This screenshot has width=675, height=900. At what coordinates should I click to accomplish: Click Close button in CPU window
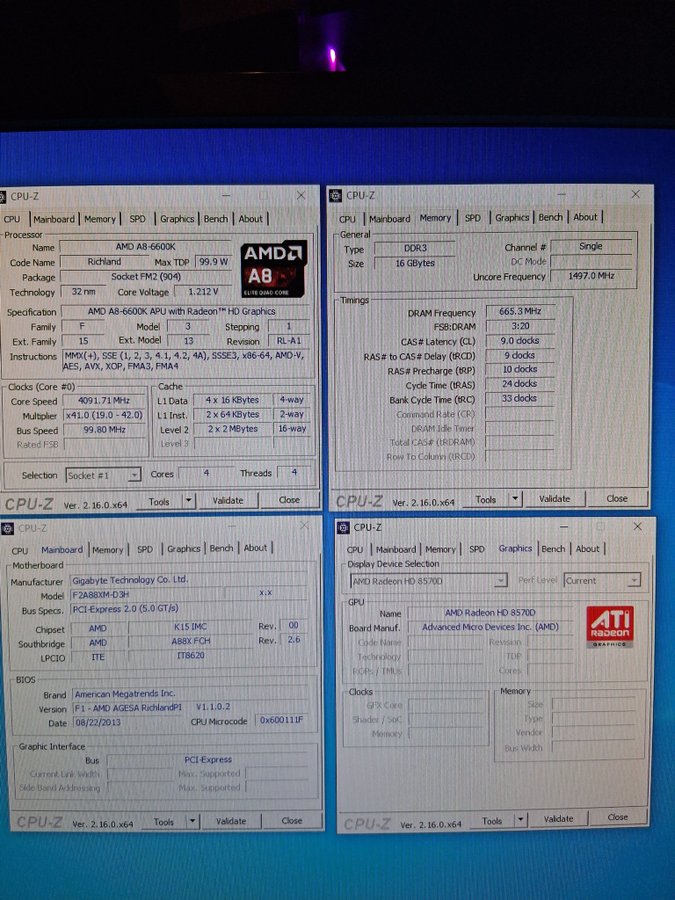pyautogui.click(x=289, y=500)
